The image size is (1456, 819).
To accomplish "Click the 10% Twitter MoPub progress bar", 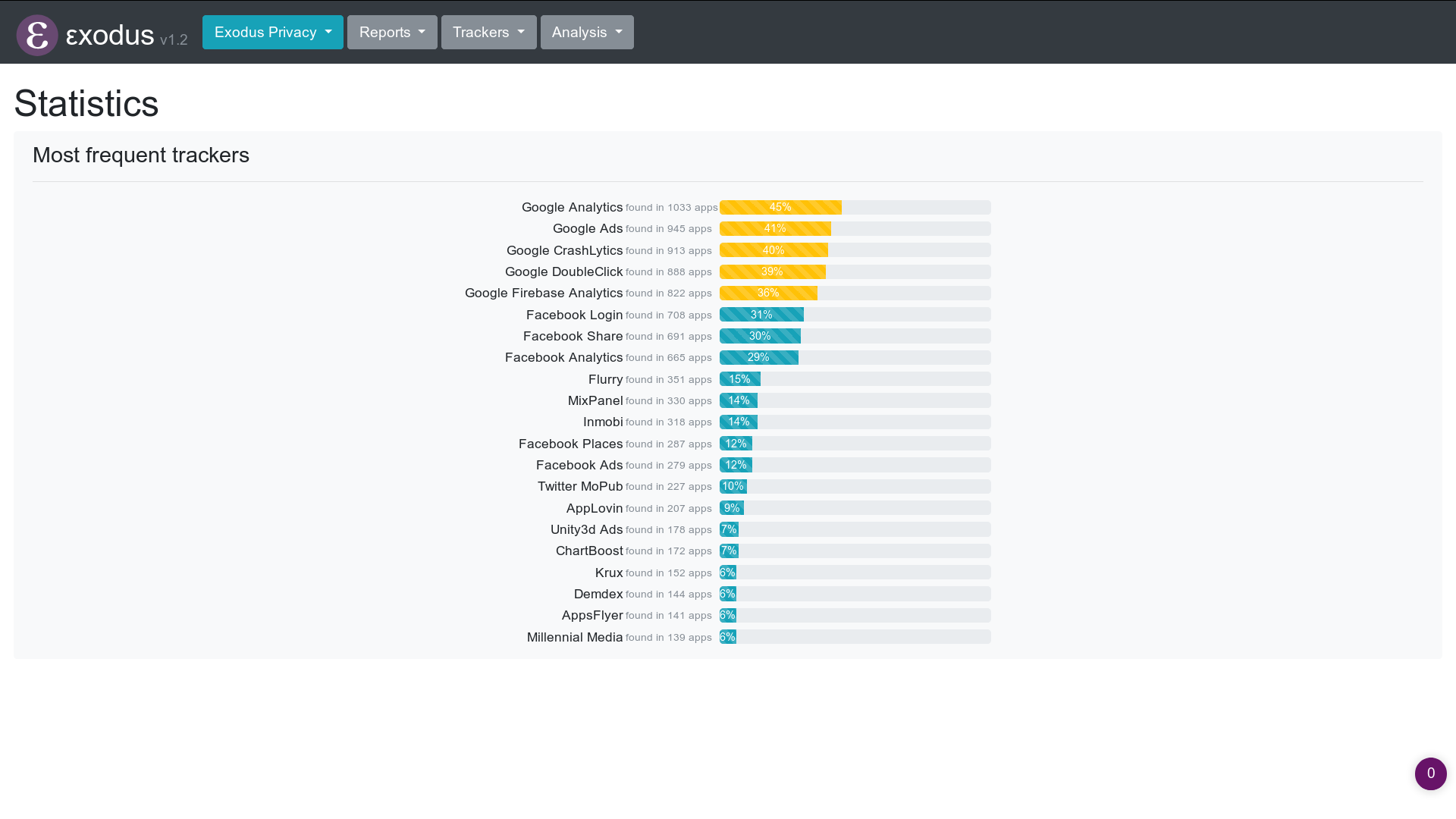I will point(733,486).
